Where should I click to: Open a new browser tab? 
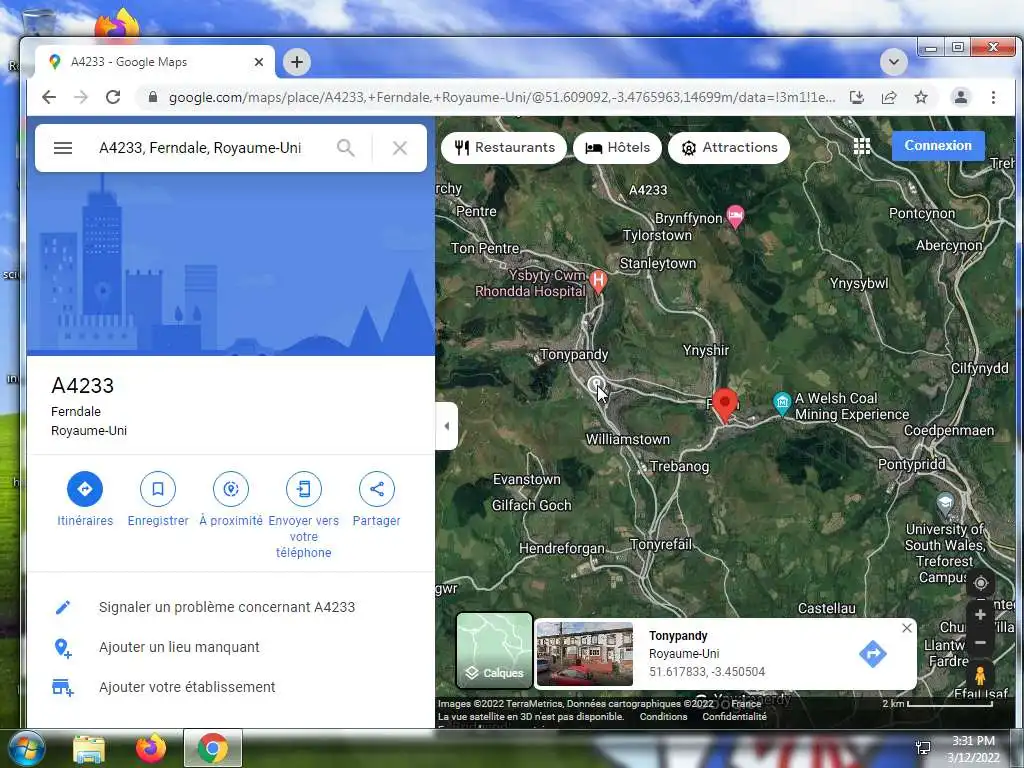coord(296,62)
